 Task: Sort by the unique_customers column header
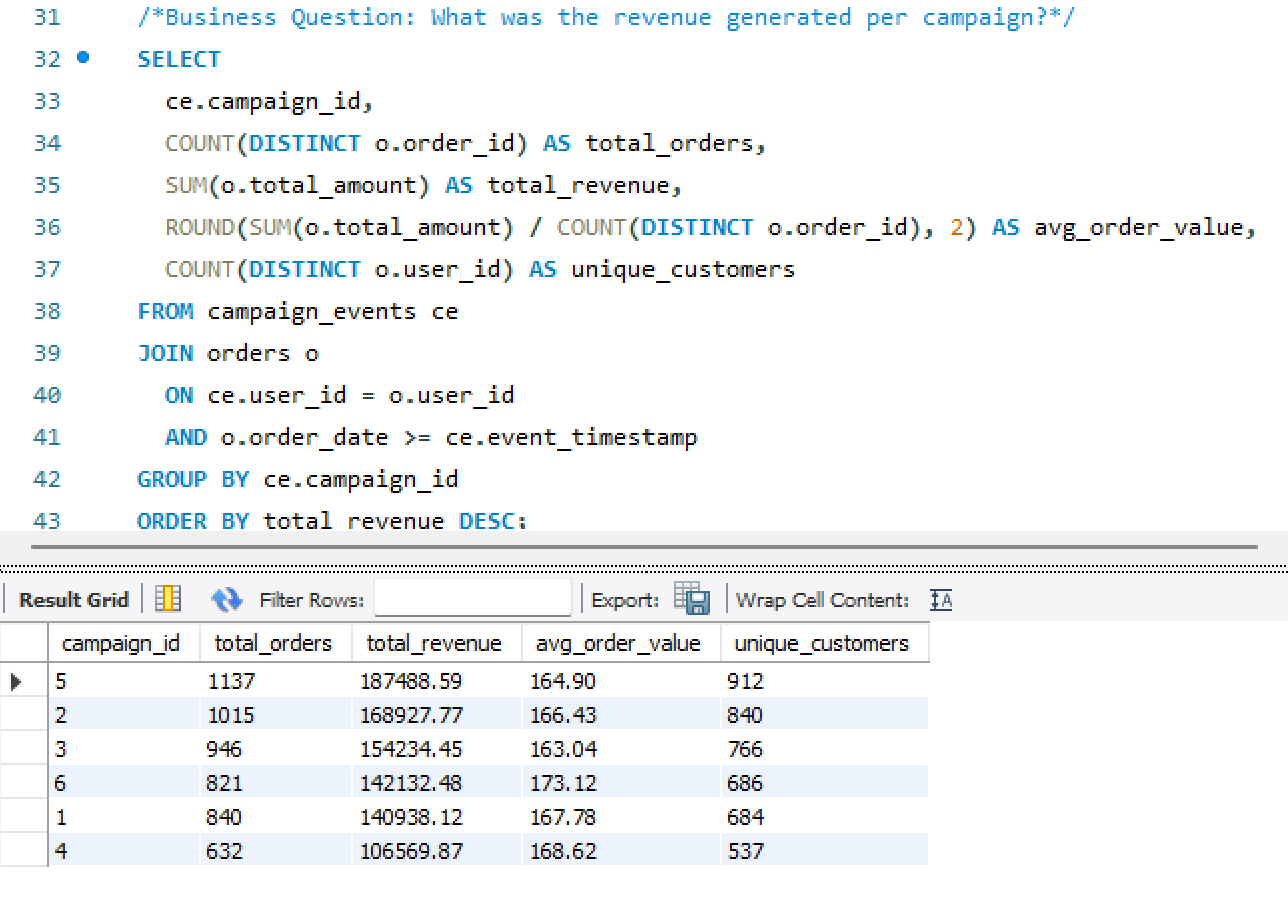tap(824, 643)
